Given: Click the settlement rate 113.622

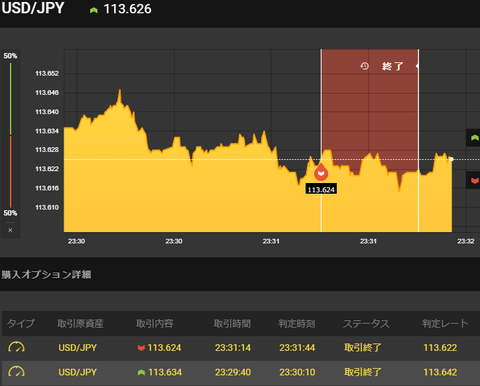Looking at the screenshot, I should (440, 348).
